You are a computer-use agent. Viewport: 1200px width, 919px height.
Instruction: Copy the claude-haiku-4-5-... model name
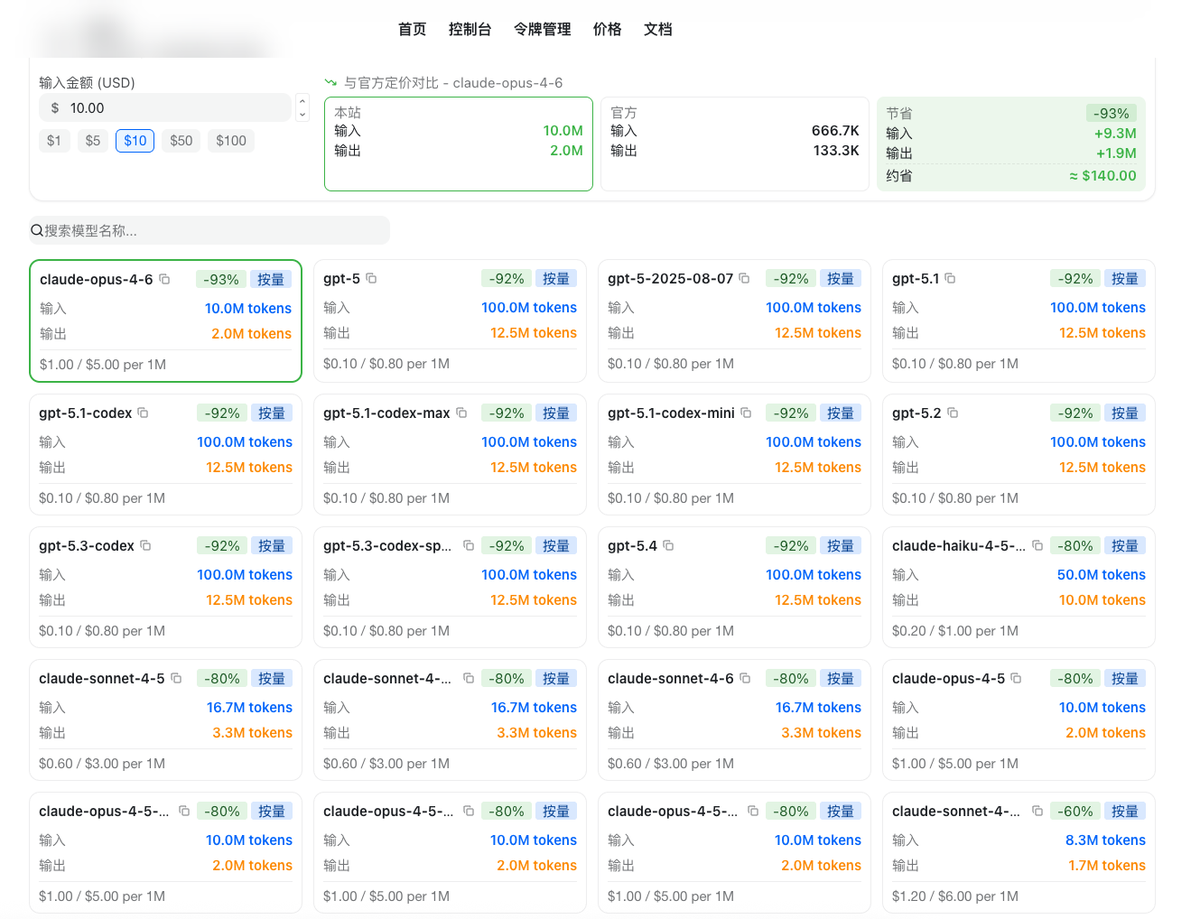click(1037, 546)
